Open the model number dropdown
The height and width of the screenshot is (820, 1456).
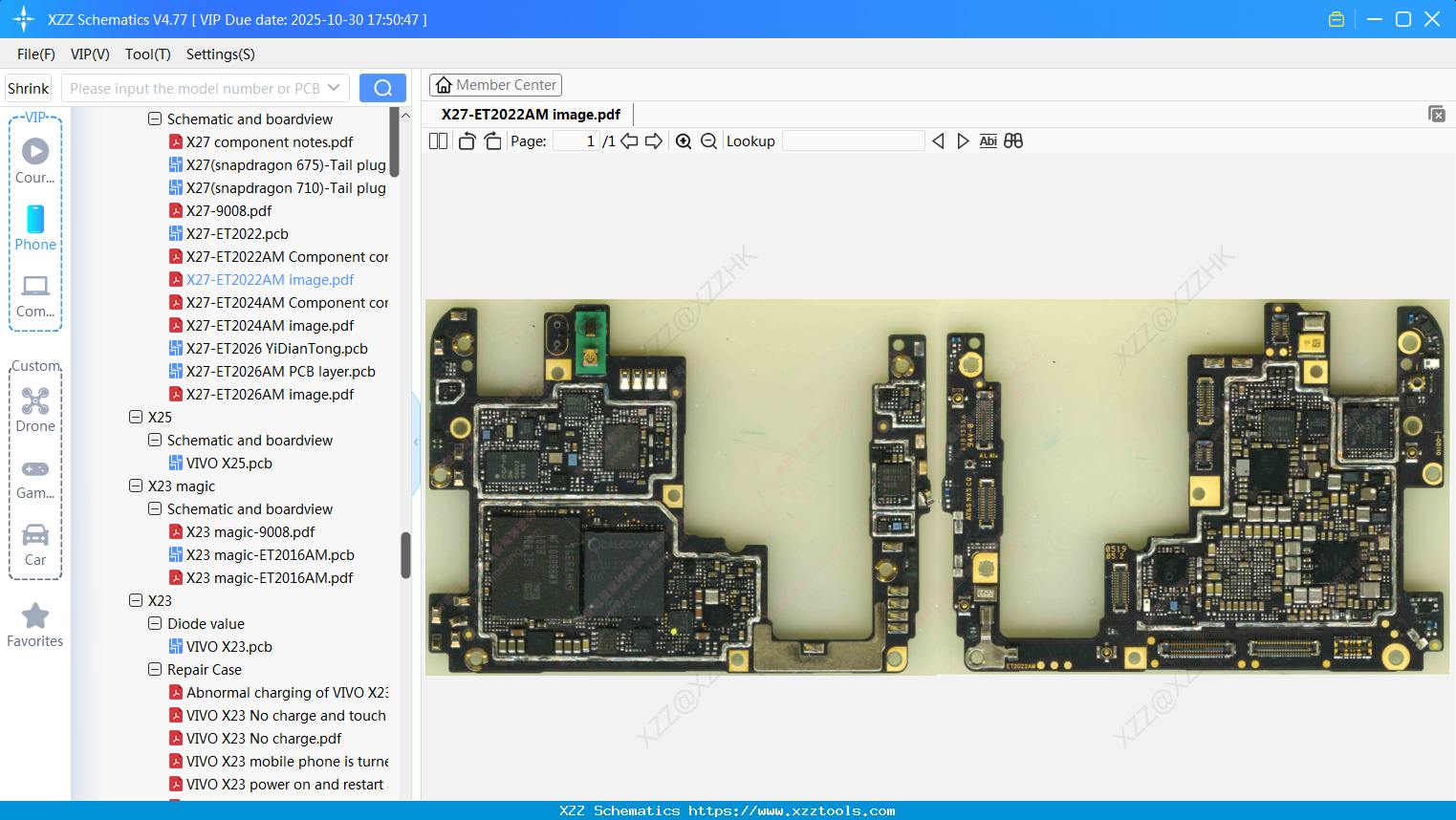point(334,88)
